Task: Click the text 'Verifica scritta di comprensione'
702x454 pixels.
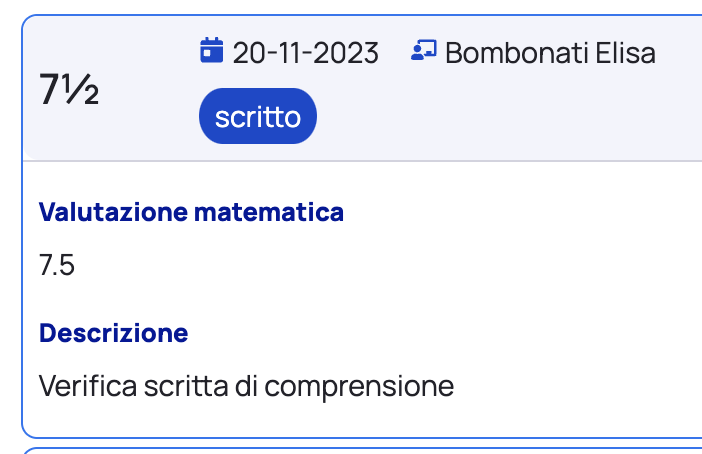Action: pyautogui.click(x=246, y=385)
